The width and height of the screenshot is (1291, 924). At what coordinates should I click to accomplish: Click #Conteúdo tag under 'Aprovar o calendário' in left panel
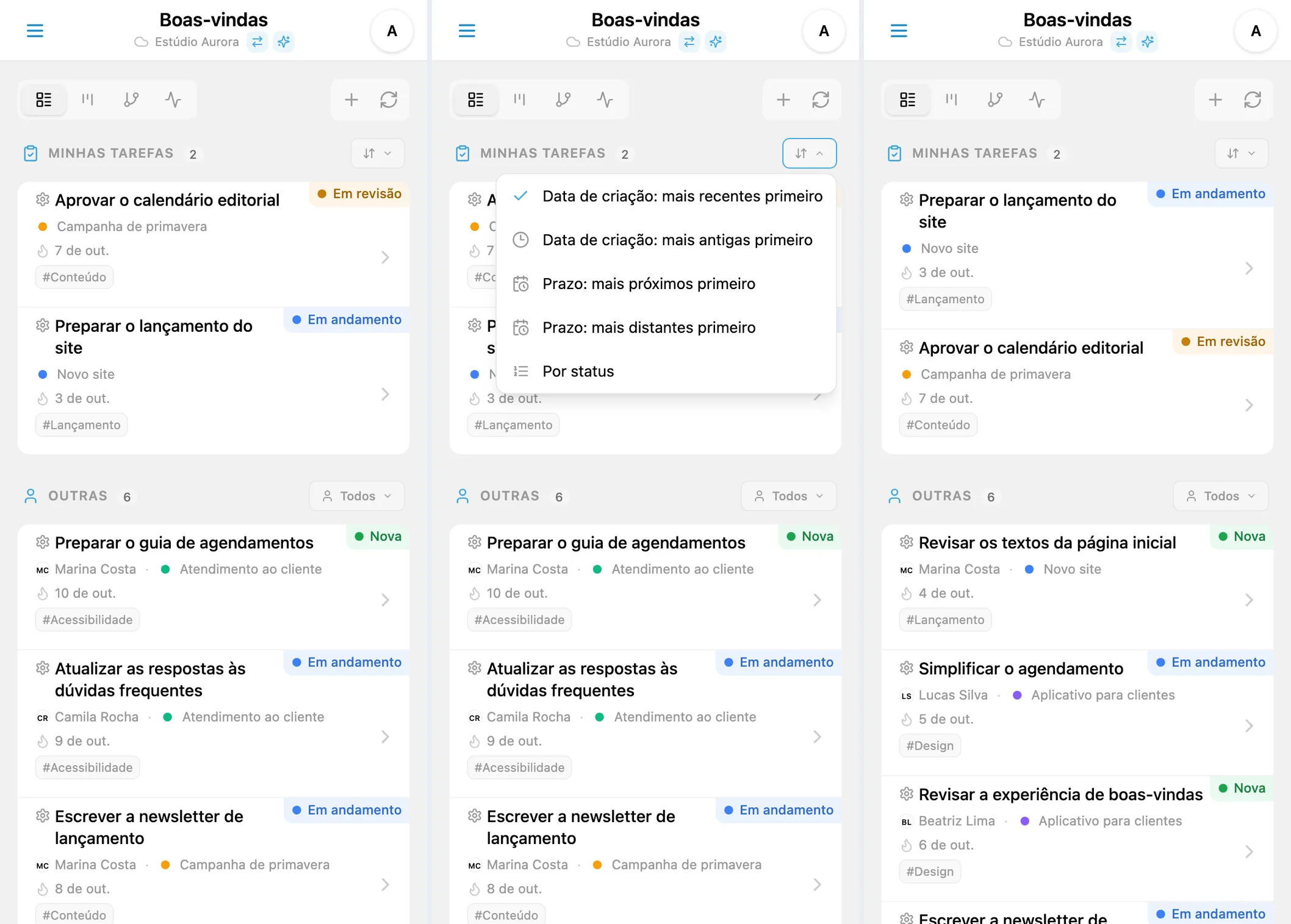(74, 277)
